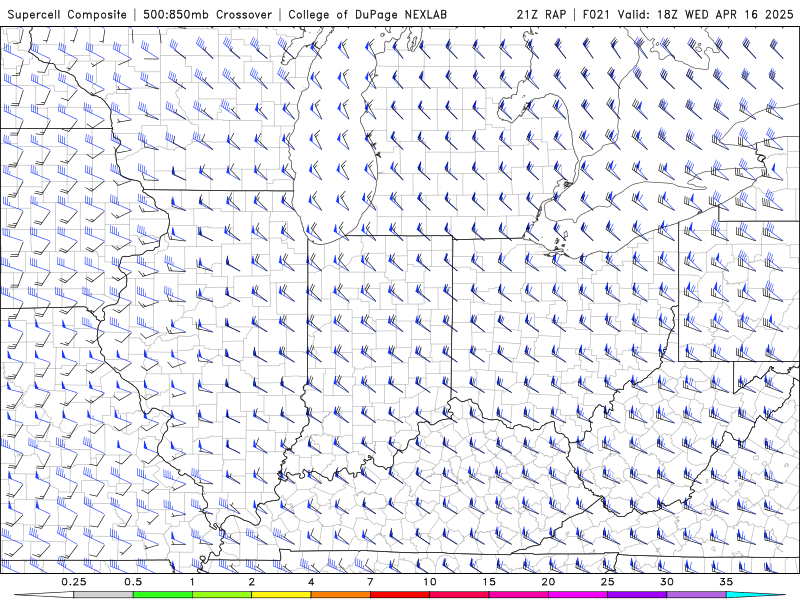The image size is (800, 600).
Task: Click the "500:850mb Crossover" header label
Action: click(207, 14)
